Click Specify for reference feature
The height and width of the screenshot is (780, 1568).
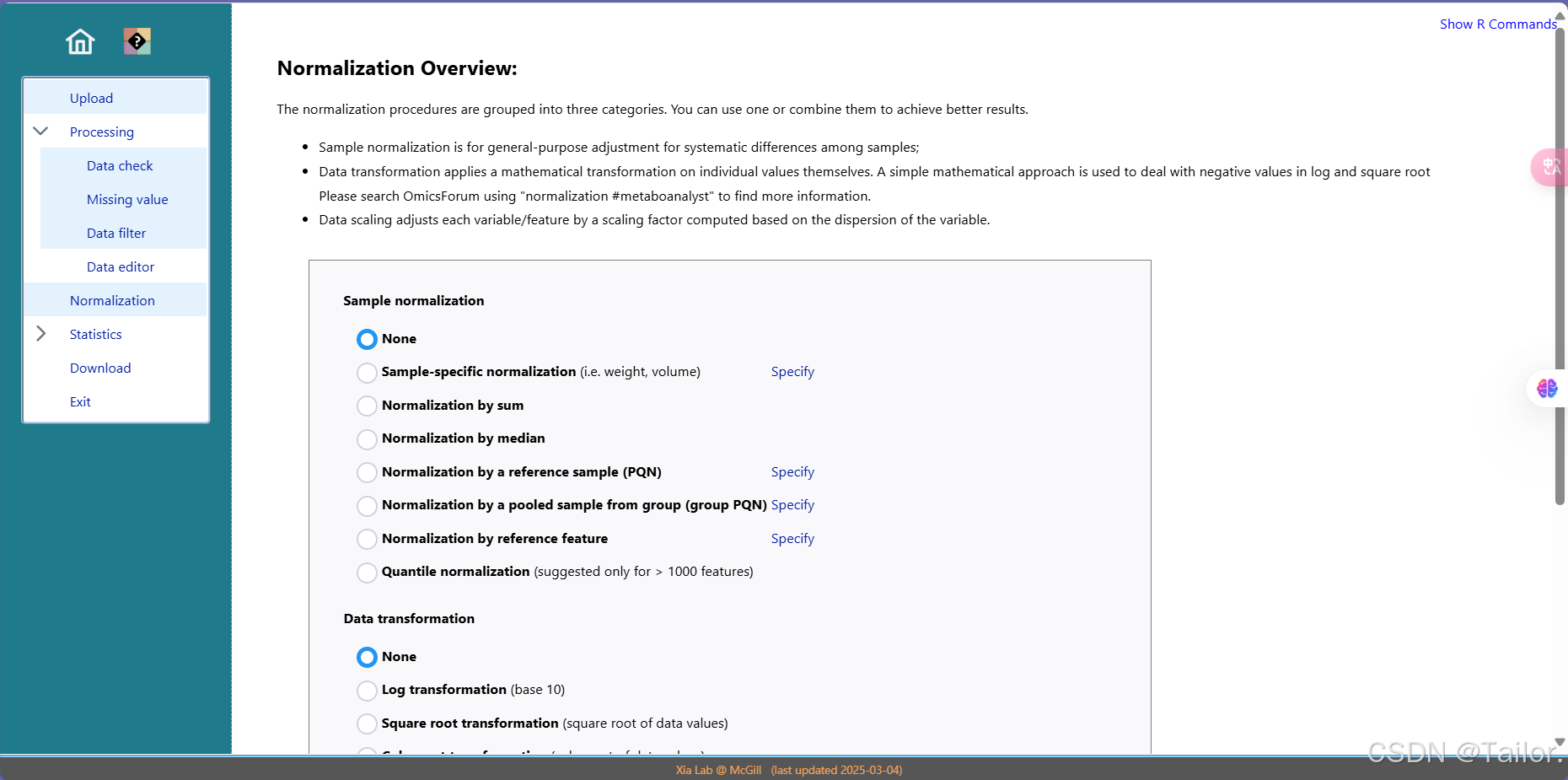point(792,538)
